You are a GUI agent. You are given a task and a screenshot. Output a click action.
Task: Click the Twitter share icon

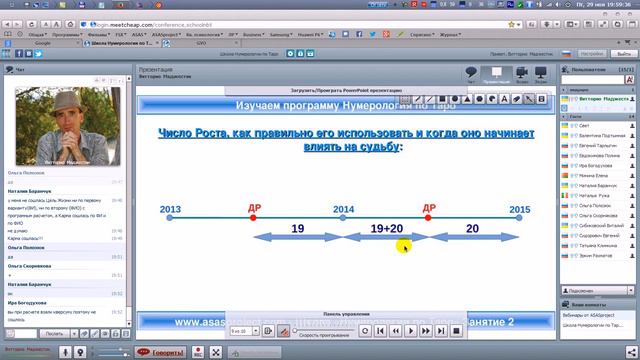[x=38, y=53]
